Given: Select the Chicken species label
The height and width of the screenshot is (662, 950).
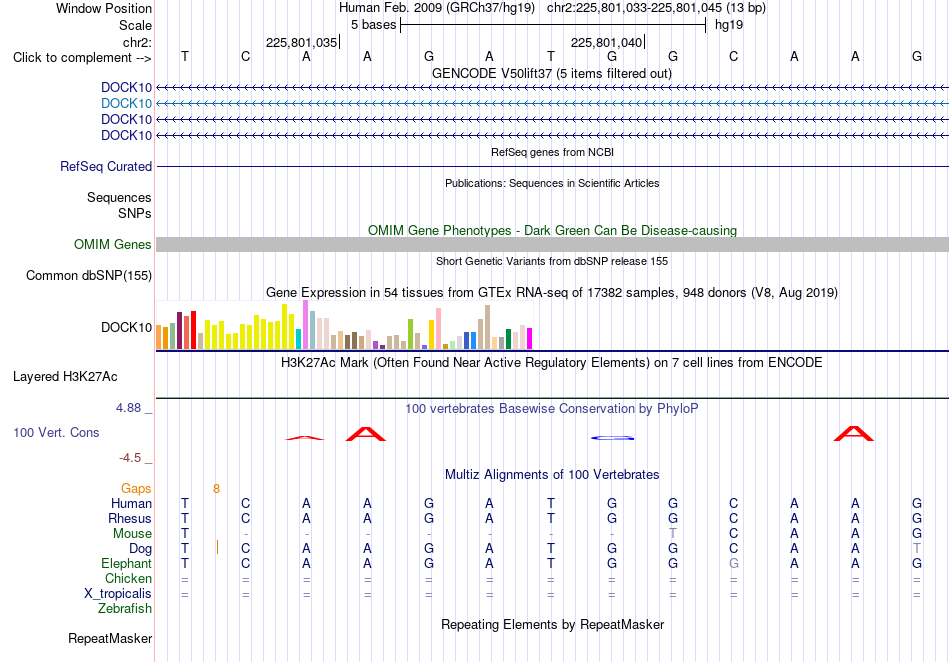Looking at the screenshot, I should click(128, 578).
